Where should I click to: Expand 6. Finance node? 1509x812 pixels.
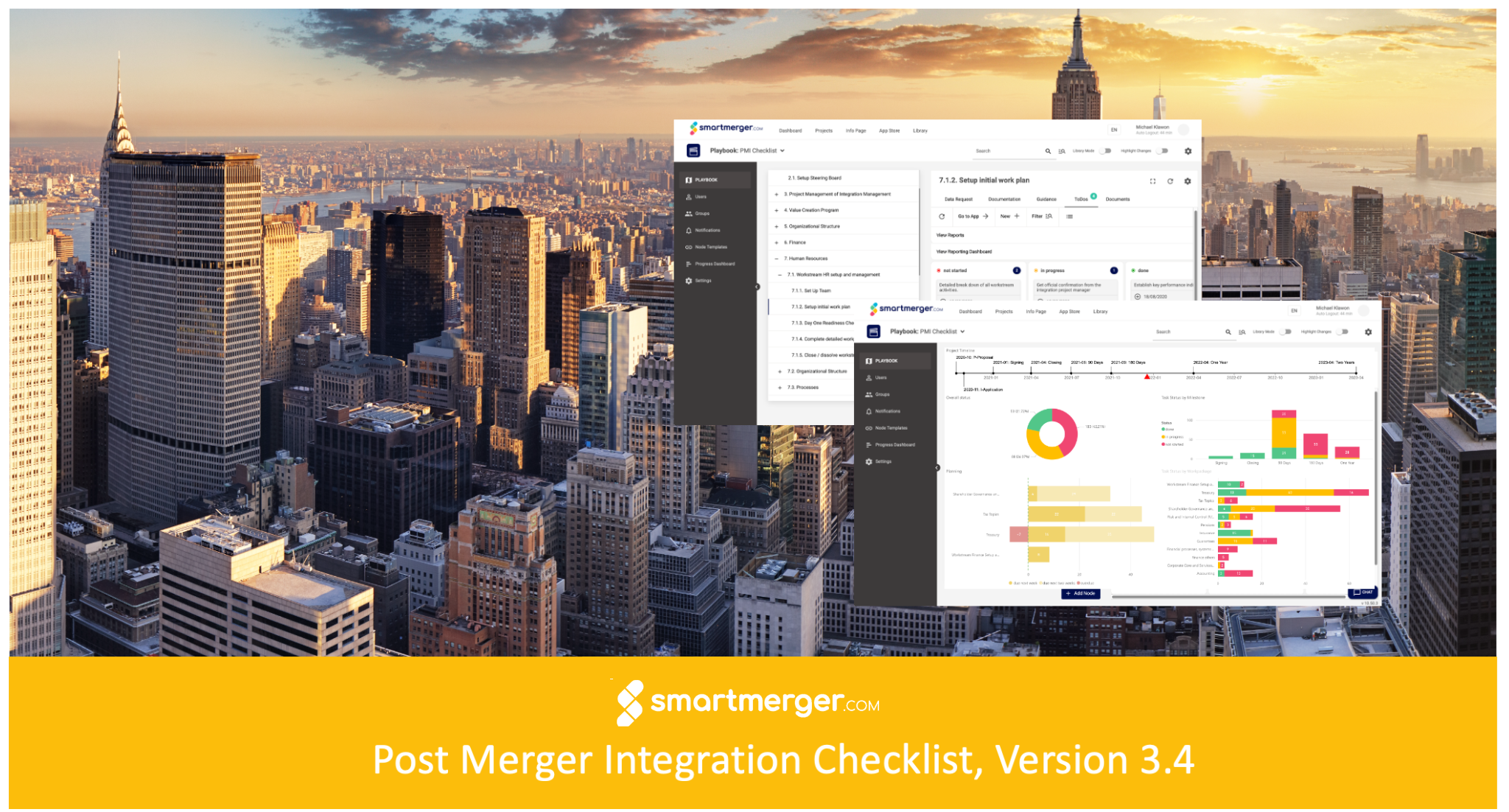pyautogui.click(x=777, y=242)
